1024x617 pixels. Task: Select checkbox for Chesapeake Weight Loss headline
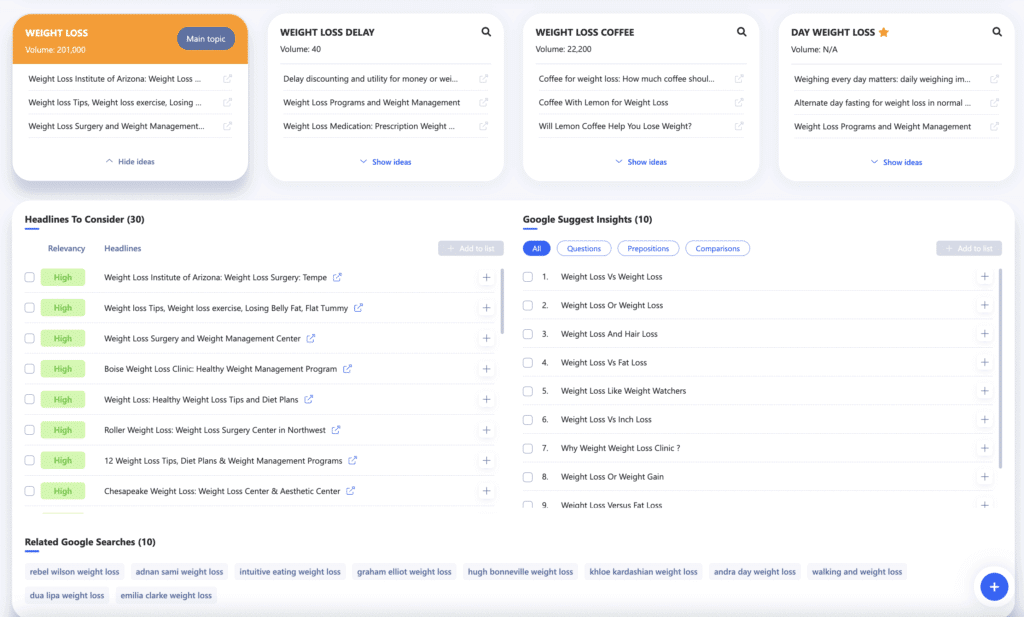tap(30, 491)
